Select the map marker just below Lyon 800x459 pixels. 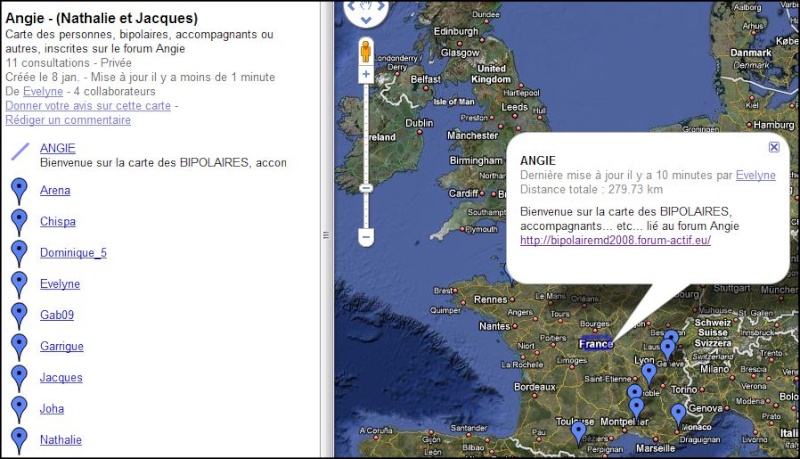point(648,374)
